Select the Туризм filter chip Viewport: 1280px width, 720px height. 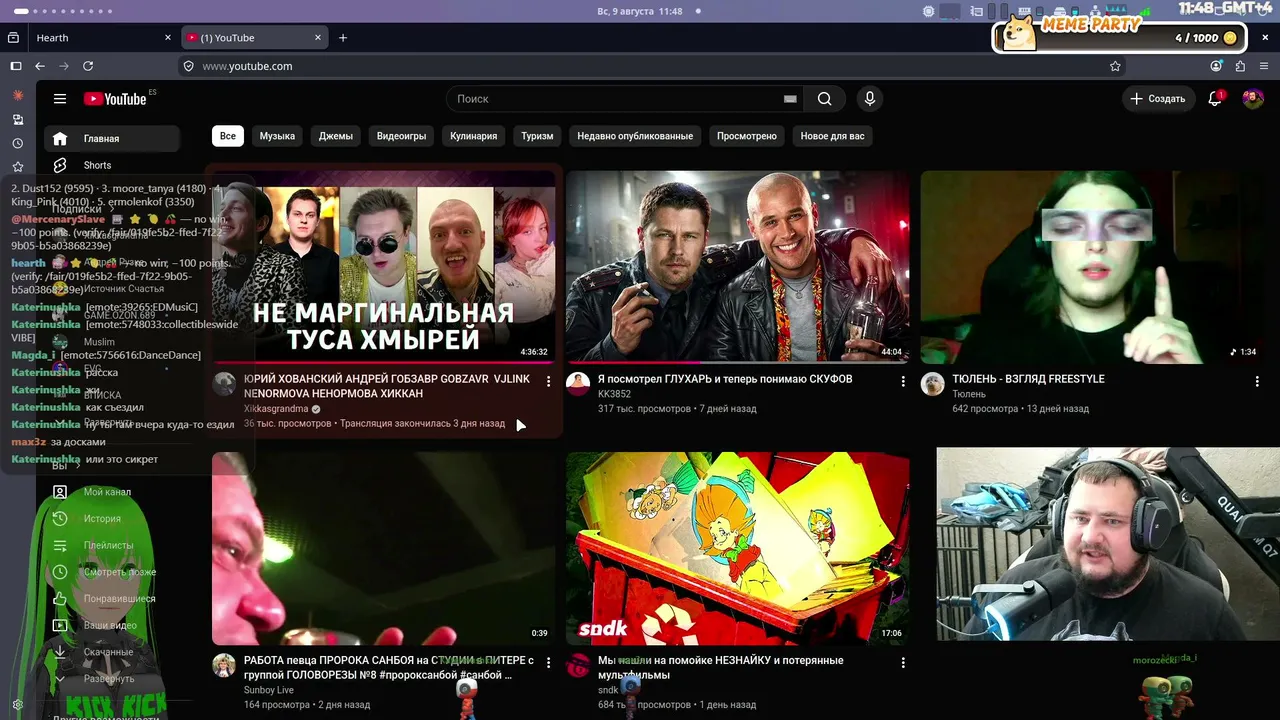[537, 136]
